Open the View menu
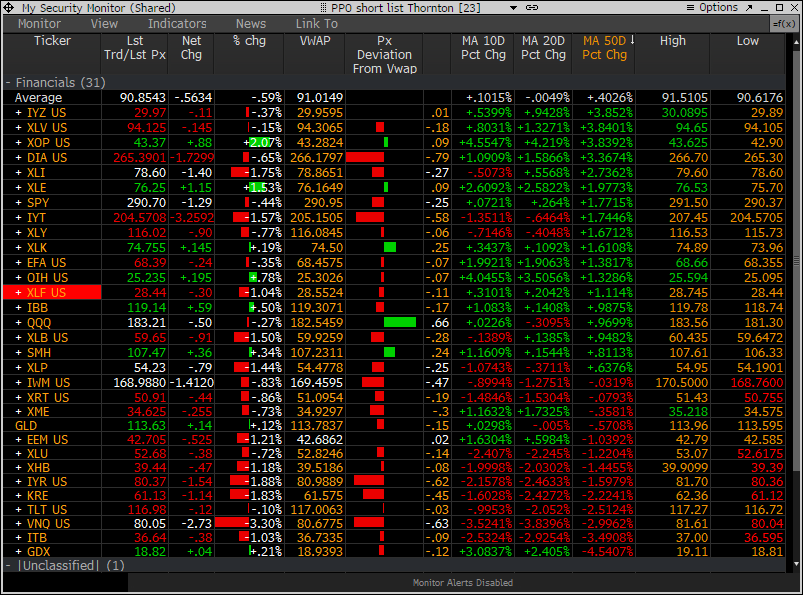 click(104, 24)
